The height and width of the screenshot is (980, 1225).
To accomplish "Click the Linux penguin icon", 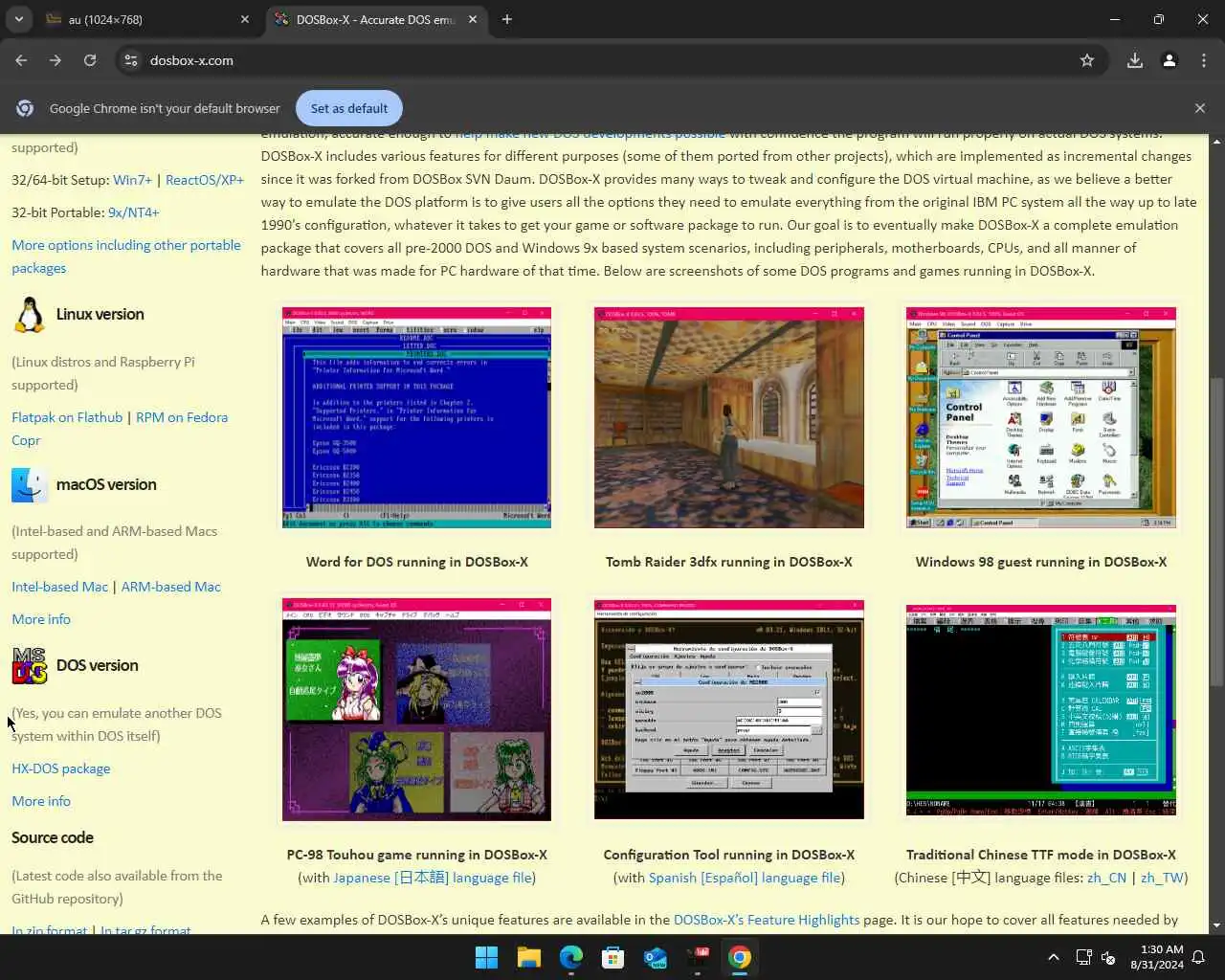I will click(x=30, y=314).
